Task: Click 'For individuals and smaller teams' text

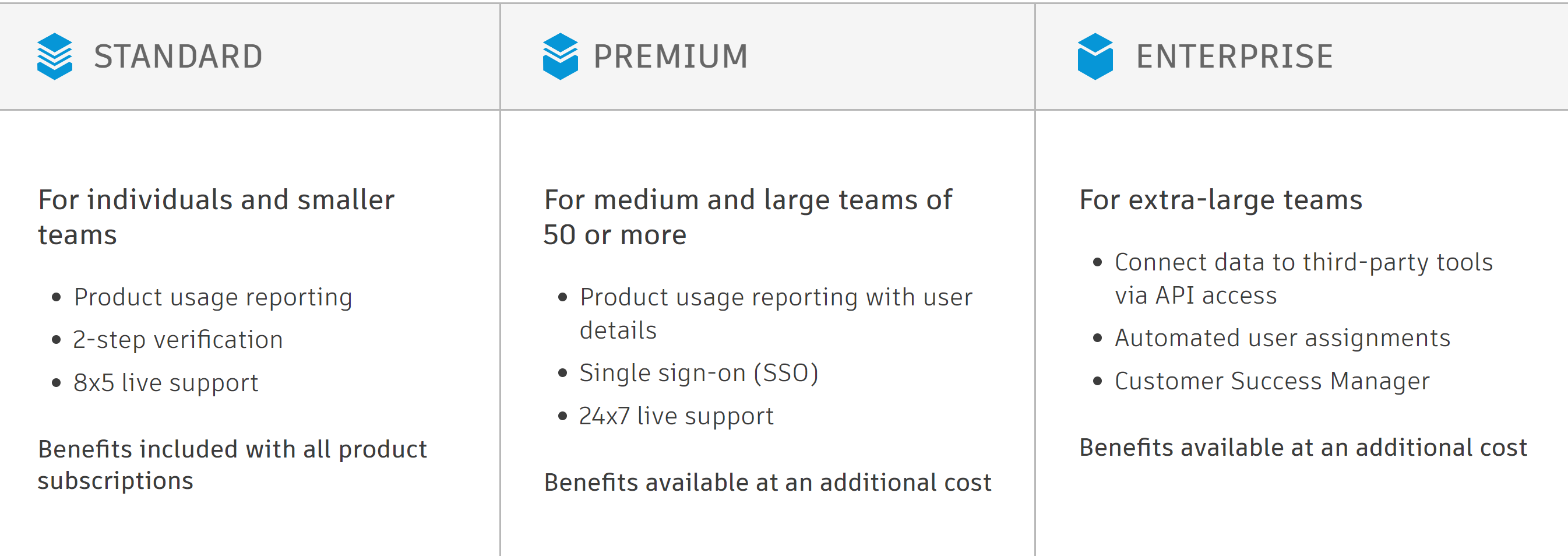Action: (216, 217)
